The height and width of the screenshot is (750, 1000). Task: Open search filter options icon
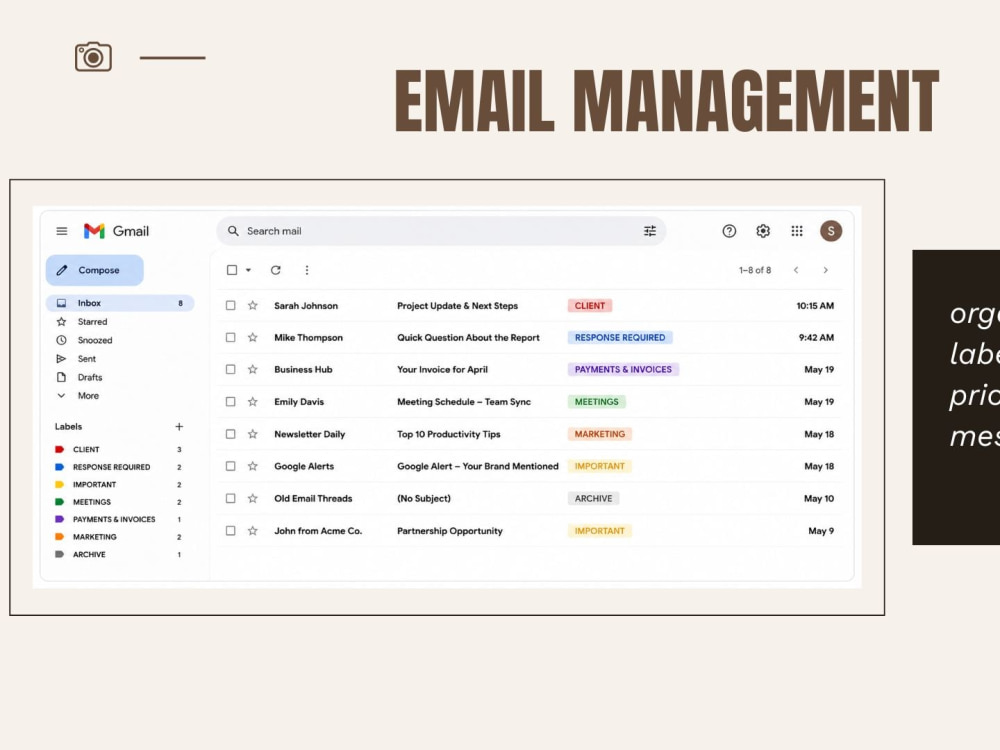coord(649,231)
